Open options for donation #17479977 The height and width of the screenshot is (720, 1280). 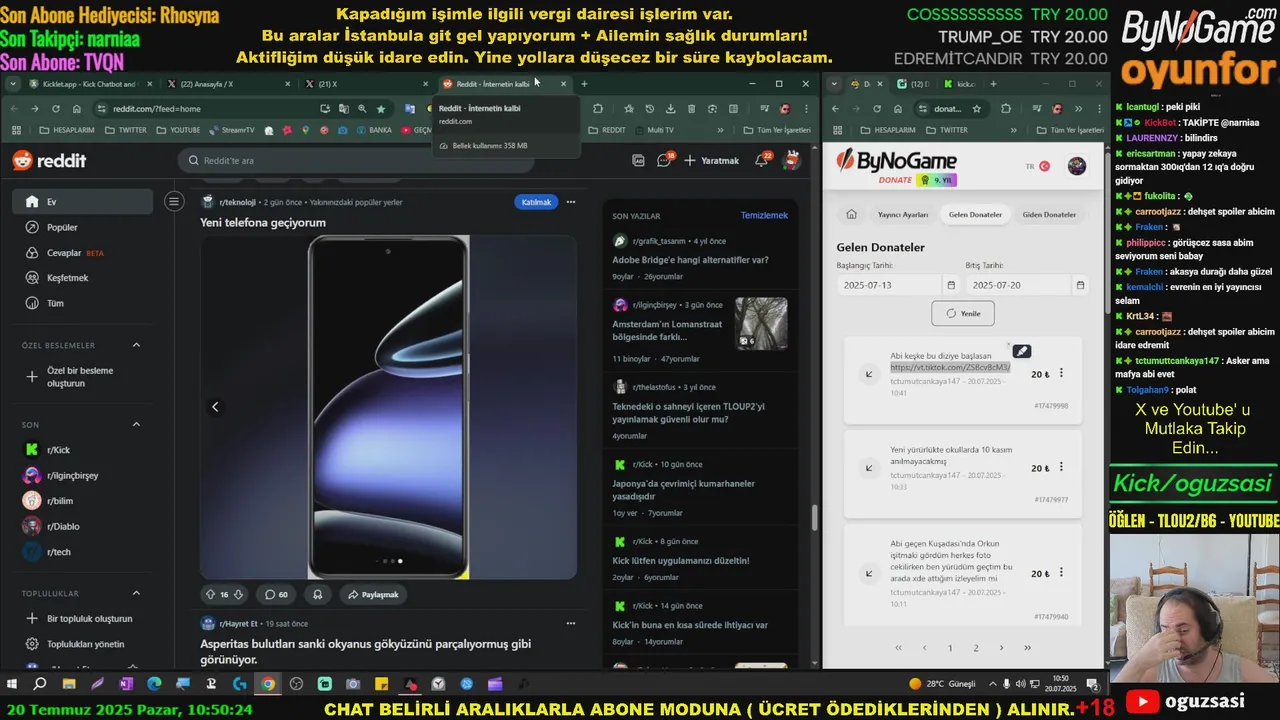1061,467
